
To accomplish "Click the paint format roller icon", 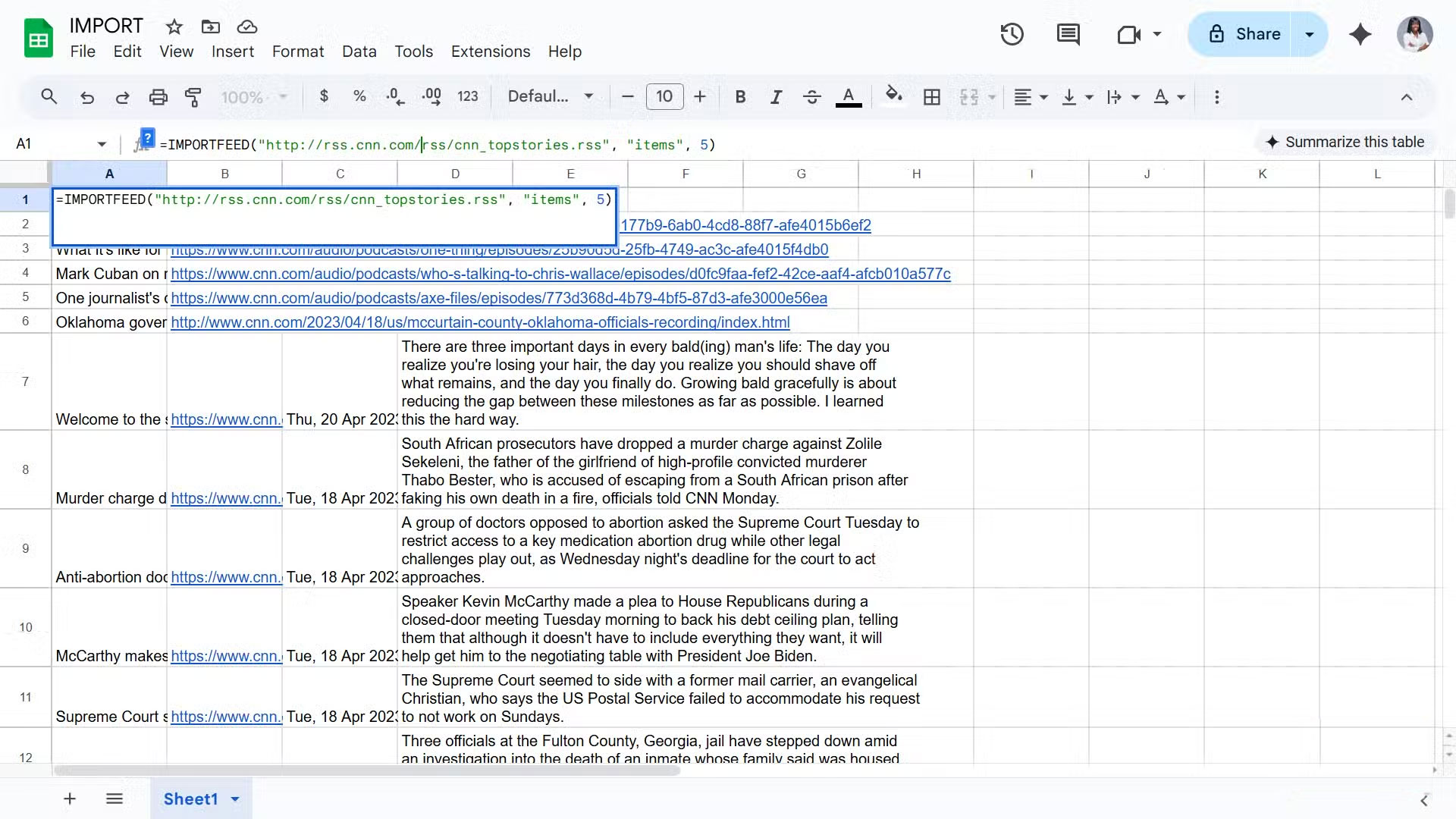I will pyautogui.click(x=193, y=97).
